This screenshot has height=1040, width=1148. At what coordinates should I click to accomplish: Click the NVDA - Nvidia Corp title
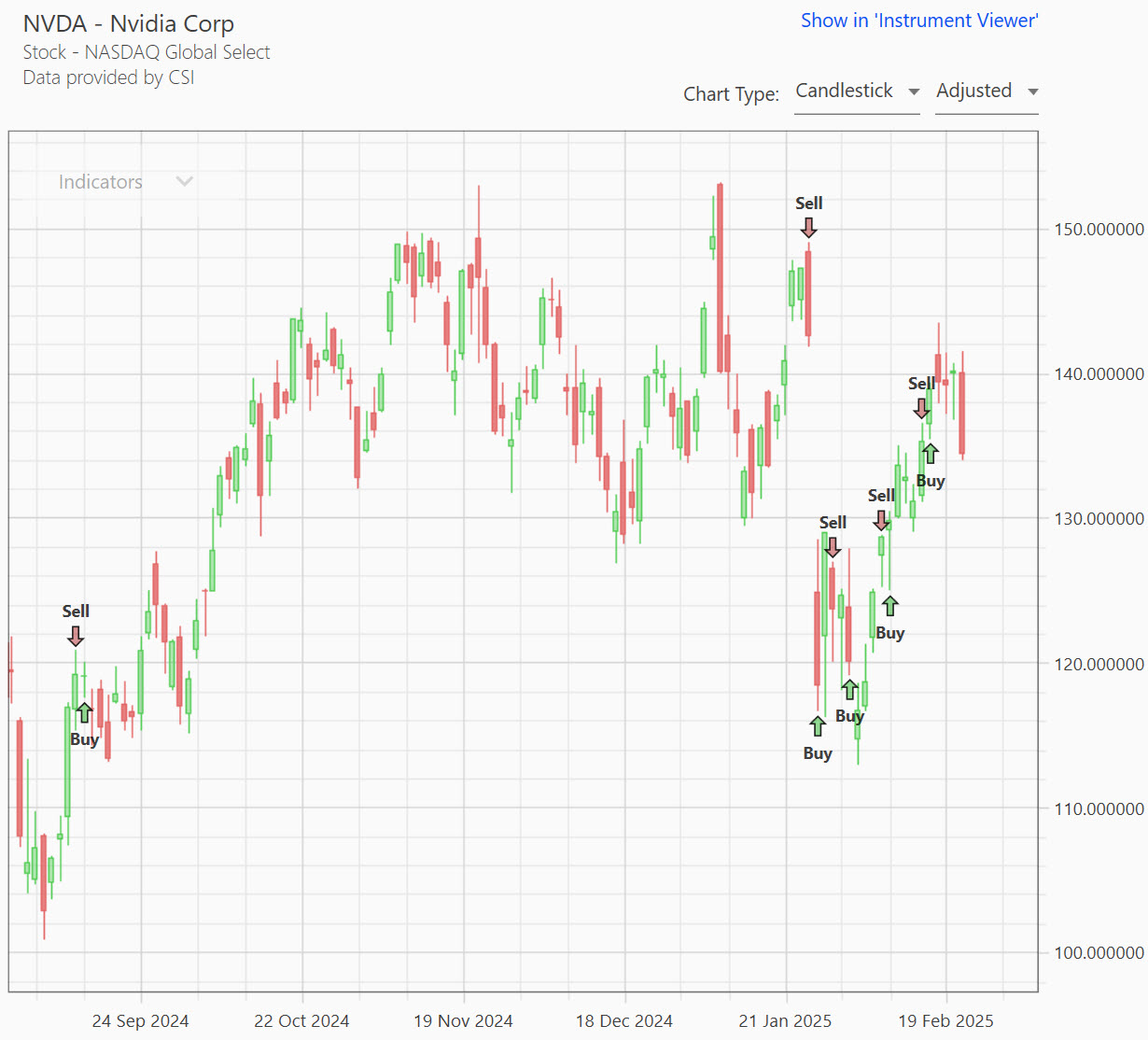[x=129, y=24]
